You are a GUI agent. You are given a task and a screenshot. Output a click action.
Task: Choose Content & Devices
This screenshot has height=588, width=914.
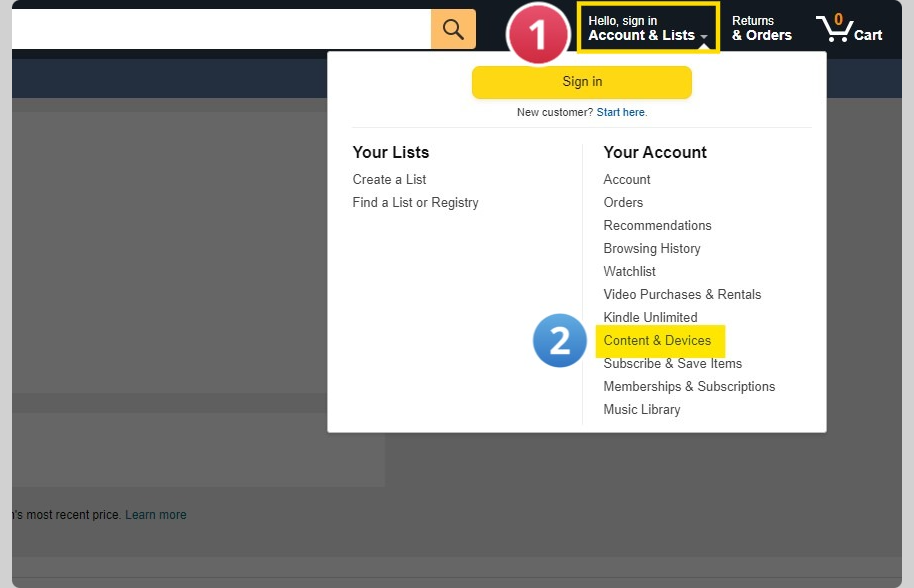[x=658, y=340]
